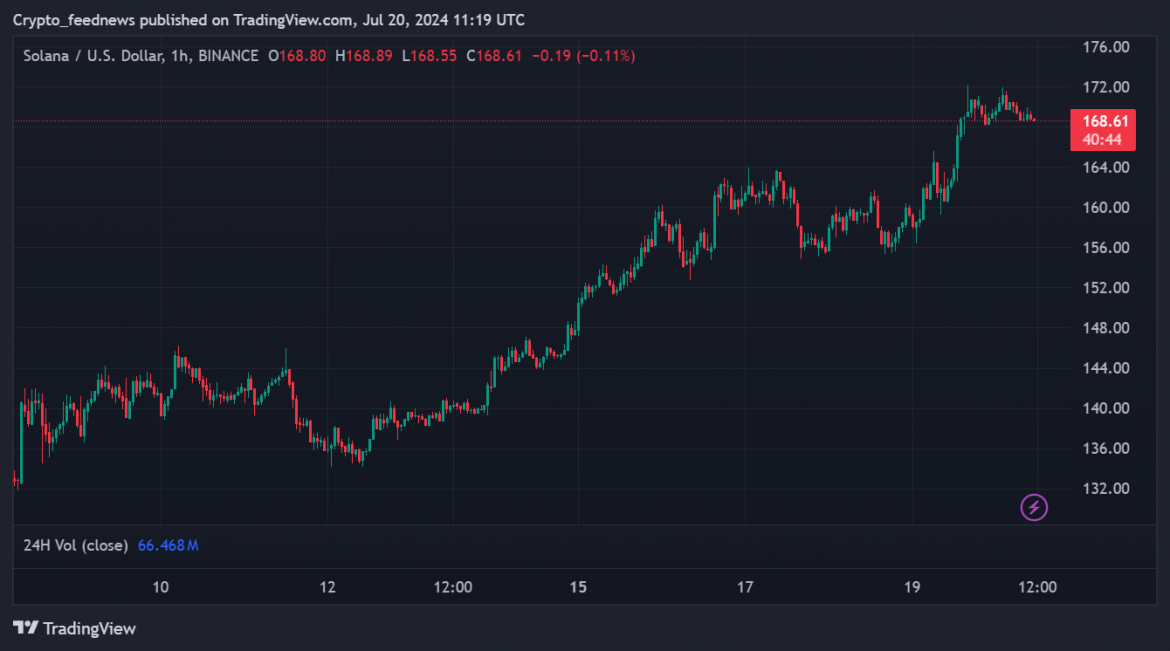Click the purple lightning bolt icon
1170x651 pixels.
click(x=1034, y=507)
